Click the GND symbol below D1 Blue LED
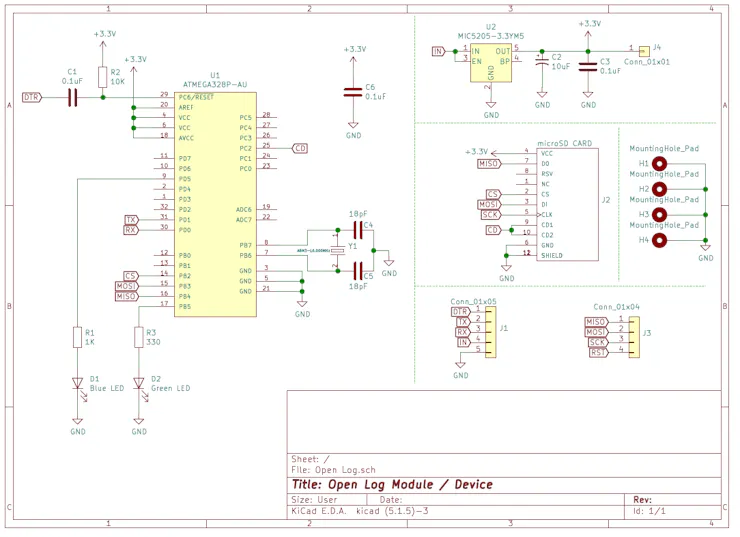The image size is (740, 537). (x=78, y=426)
